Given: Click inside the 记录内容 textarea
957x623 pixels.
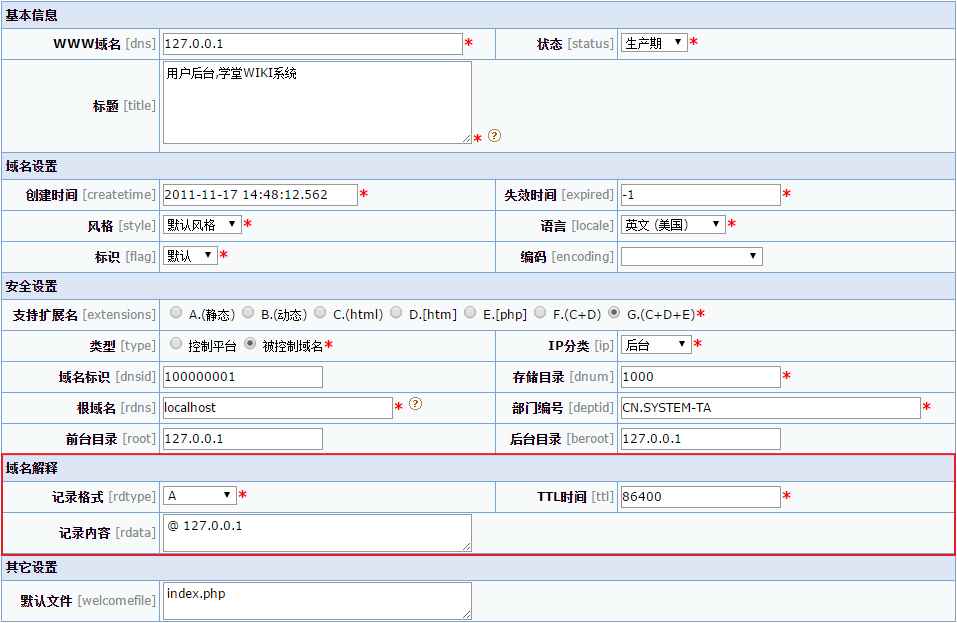Looking at the screenshot, I should [315, 530].
